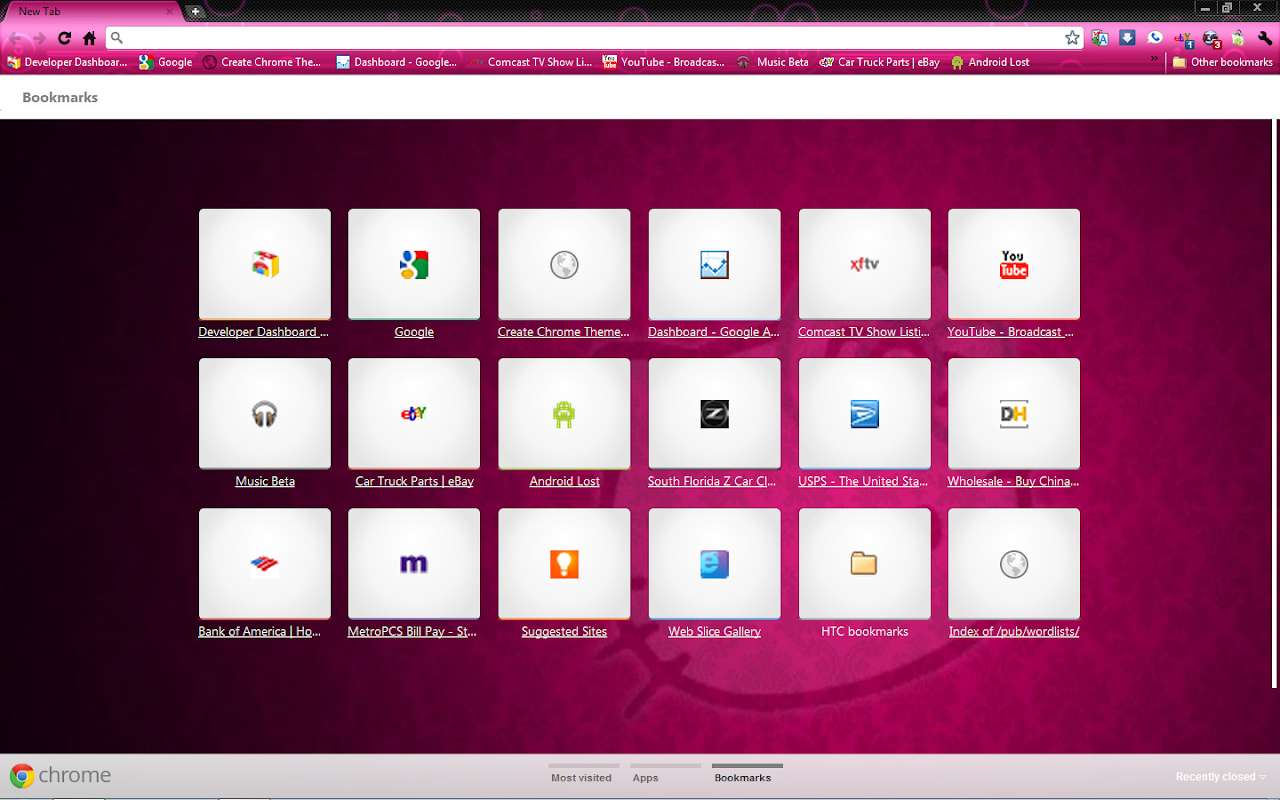Viewport: 1280px width, 800px height.
Task: Click the Google logo tile
Action: [x=414, y=264]
